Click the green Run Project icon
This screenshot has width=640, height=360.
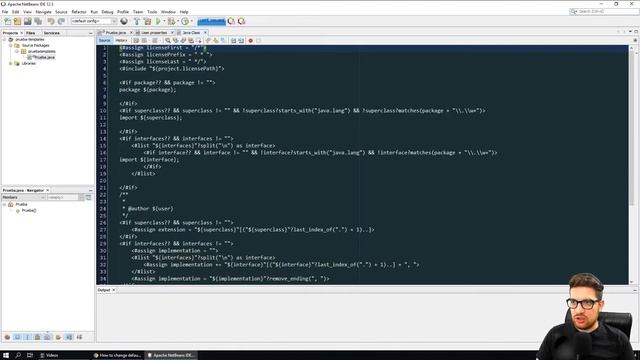tap(158, 21)
